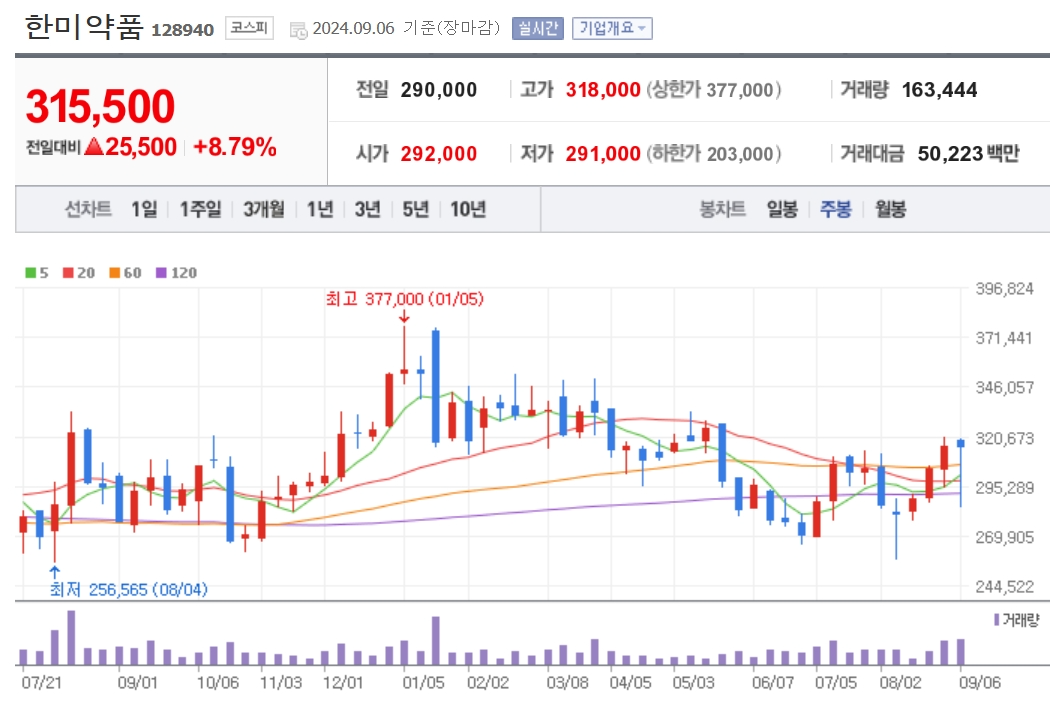Click the 396,824 price axis label
This screenshot has width=1050, height=707.
click(1004, 289)
